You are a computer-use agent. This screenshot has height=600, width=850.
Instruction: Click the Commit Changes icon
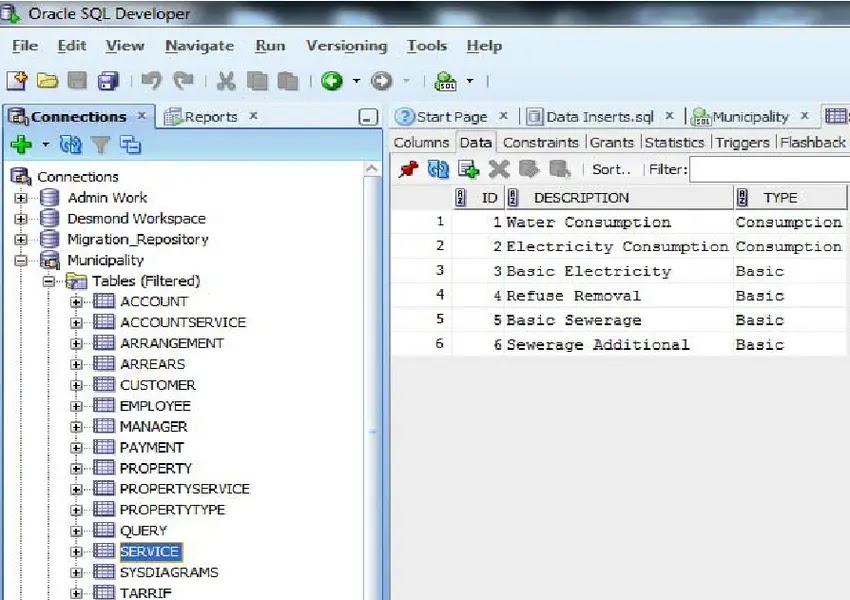[529, 170]
